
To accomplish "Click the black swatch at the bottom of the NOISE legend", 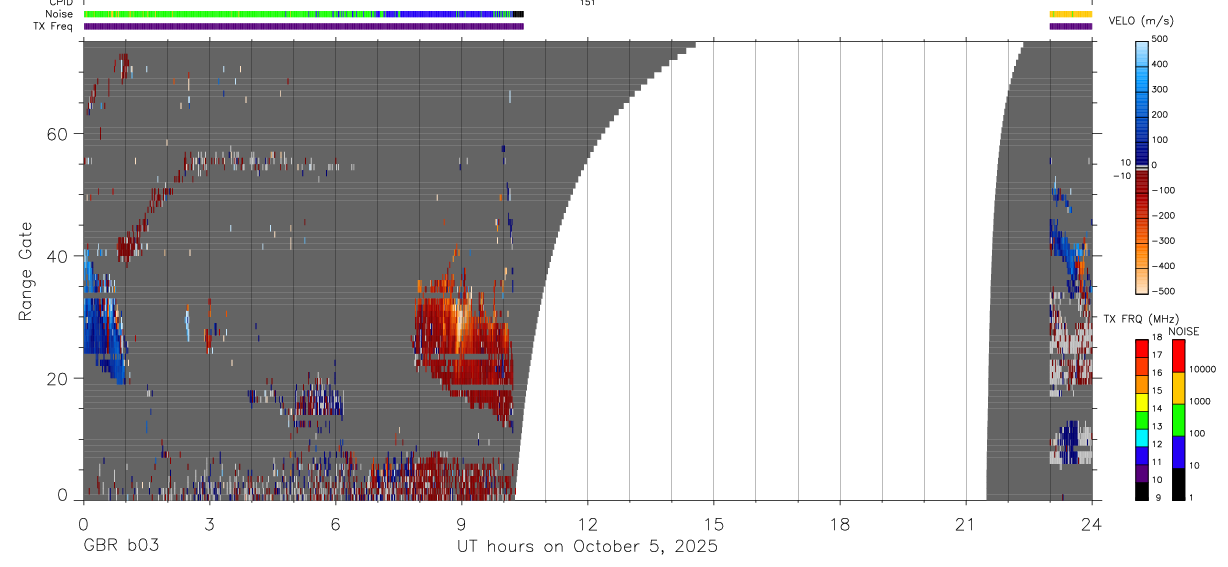I will (1178, 483).
